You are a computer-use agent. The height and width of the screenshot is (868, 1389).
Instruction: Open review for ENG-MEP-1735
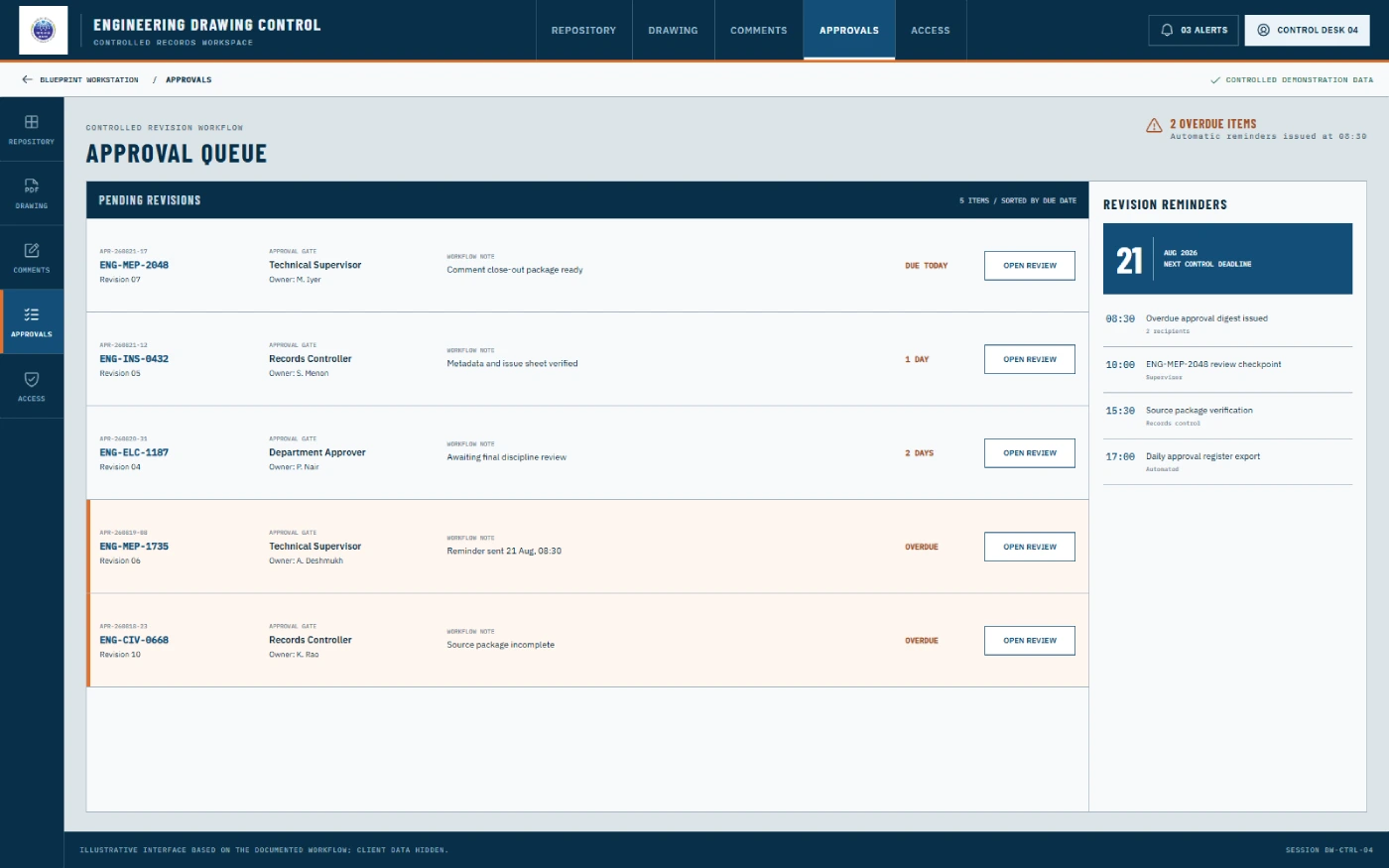1030,547
